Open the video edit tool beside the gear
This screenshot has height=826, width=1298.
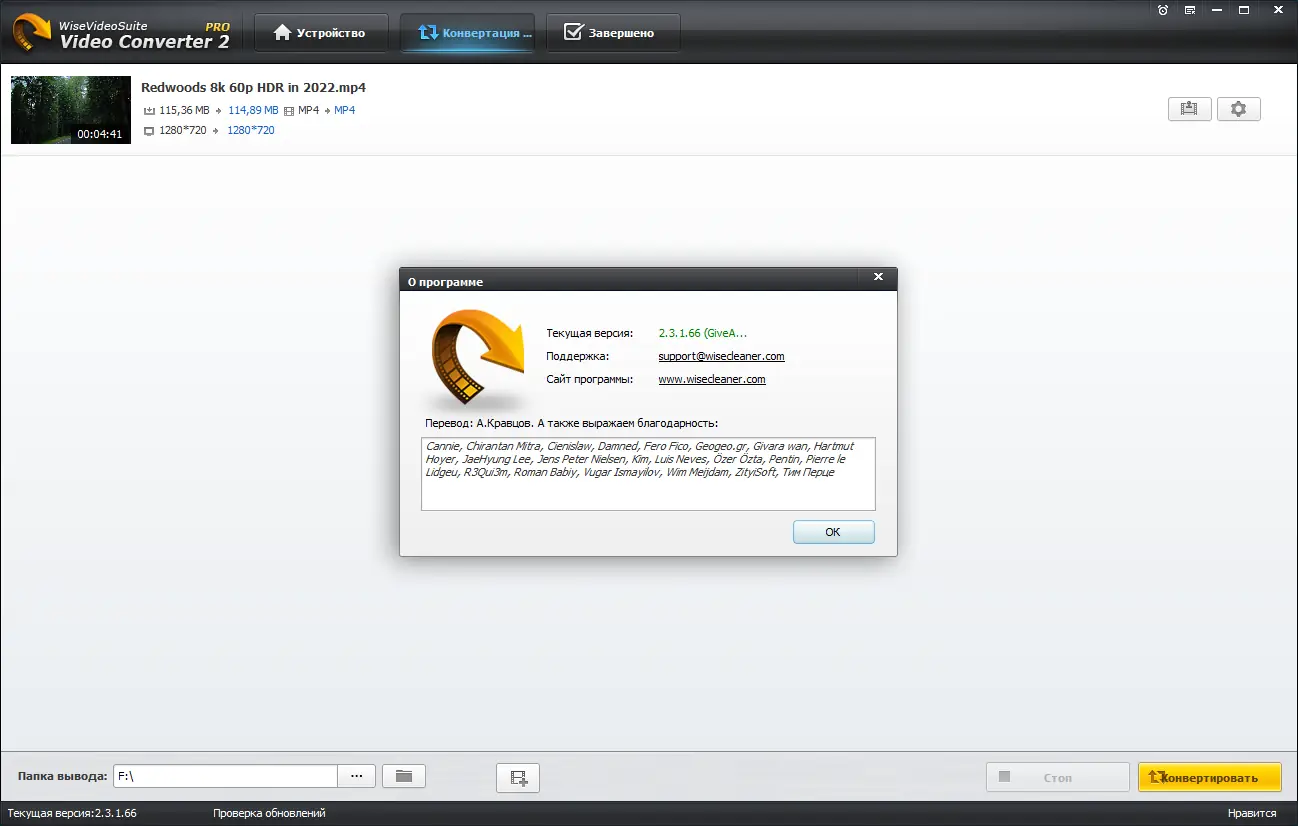(1189, 109)
